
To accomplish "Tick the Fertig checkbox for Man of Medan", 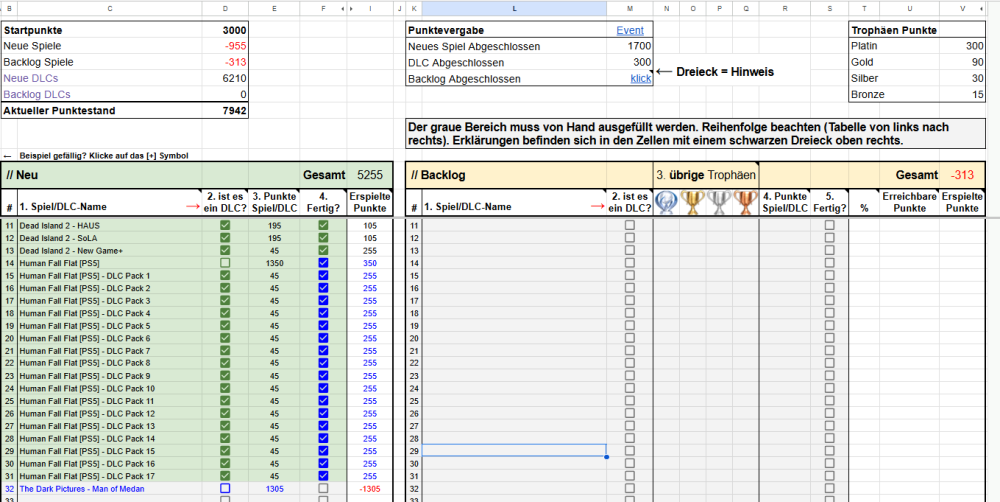I will (323, 489).
